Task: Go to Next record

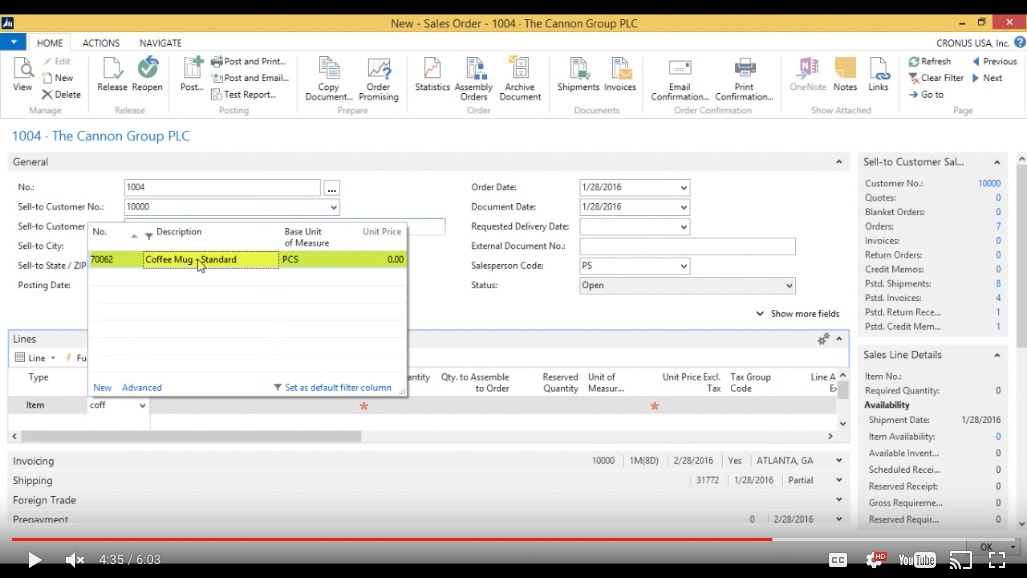Action: pyautogui.click(x=987, y=78)
